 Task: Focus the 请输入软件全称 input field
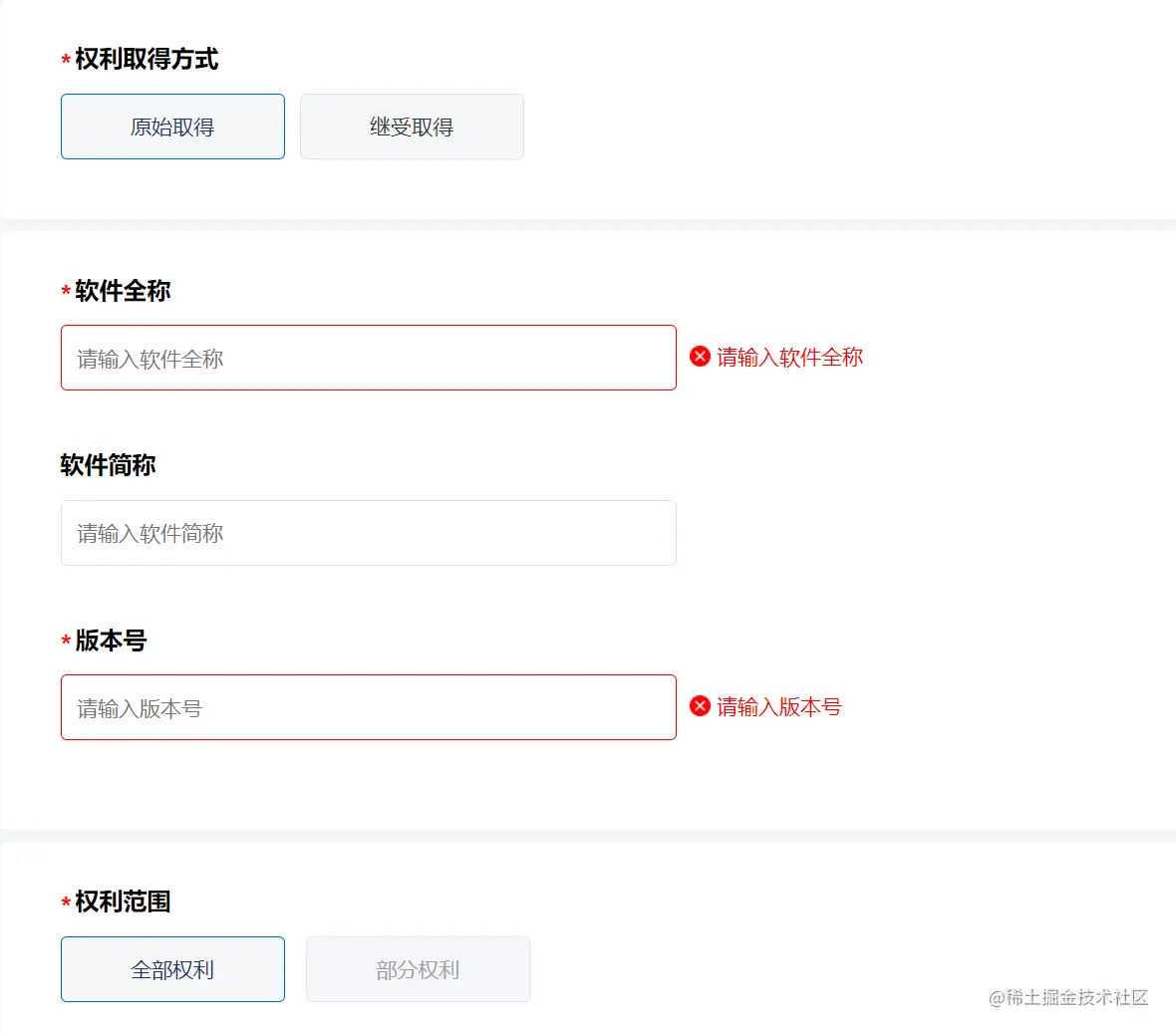pos(368,358)
